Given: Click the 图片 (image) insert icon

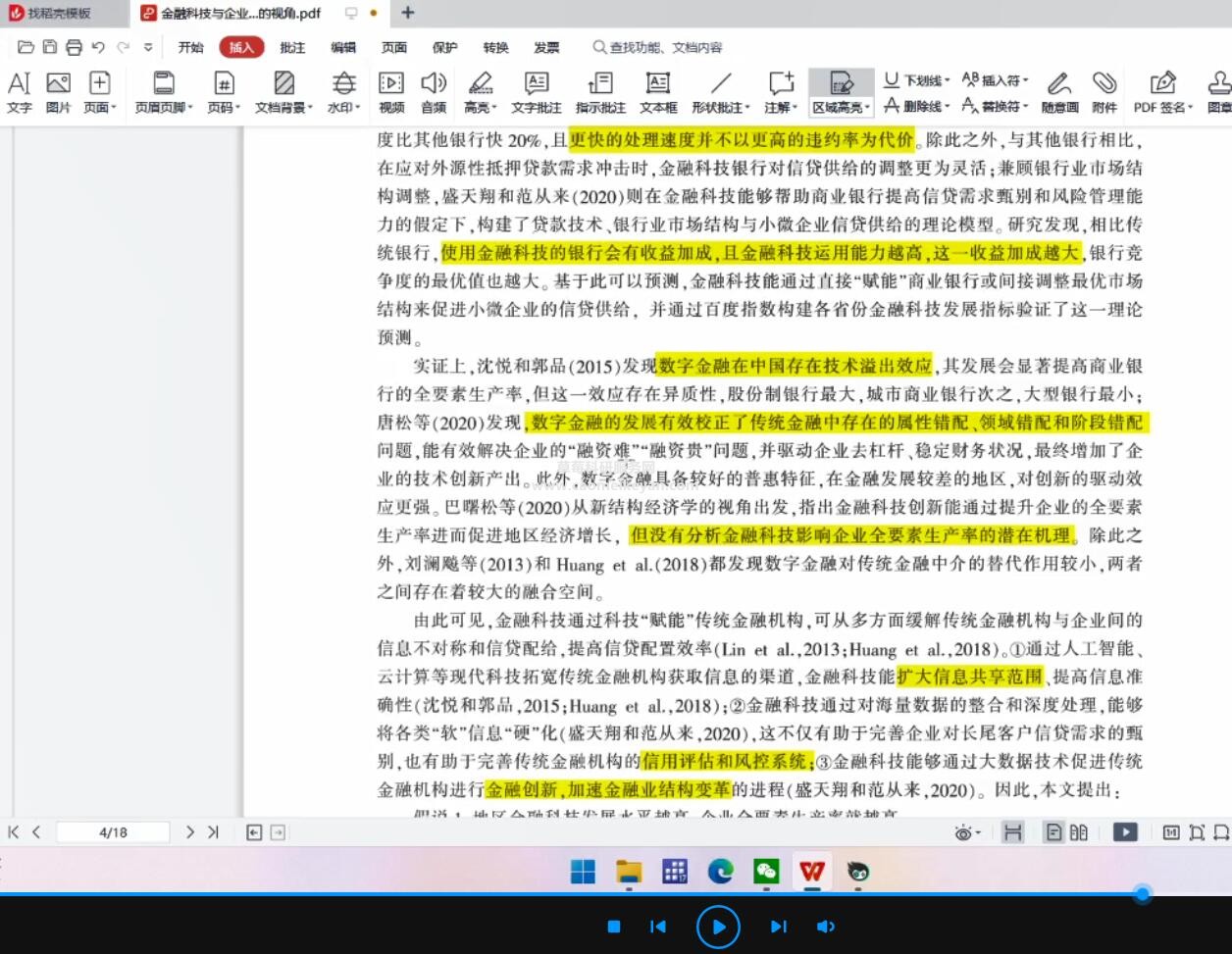Looking at the screenshot, I should (58, 92).
